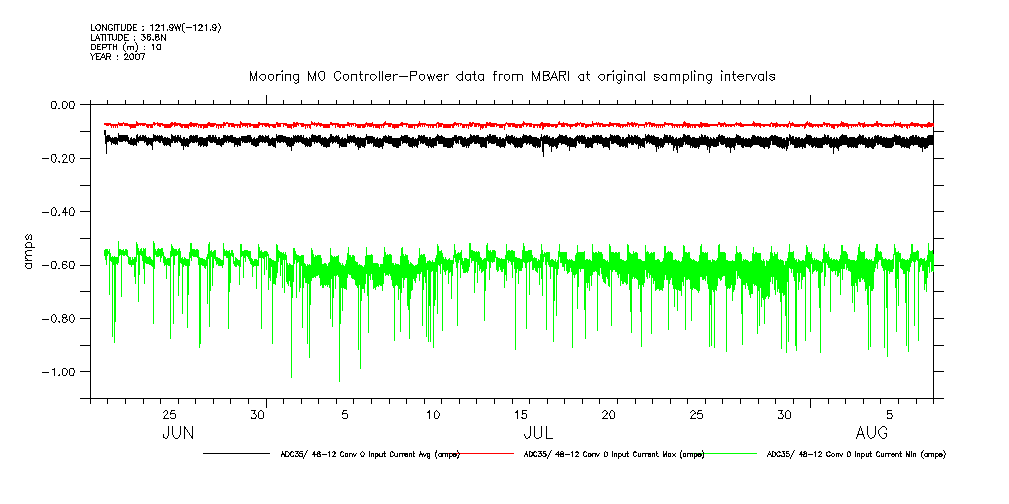Select the Input Current Max legend entry

[614, 454]
